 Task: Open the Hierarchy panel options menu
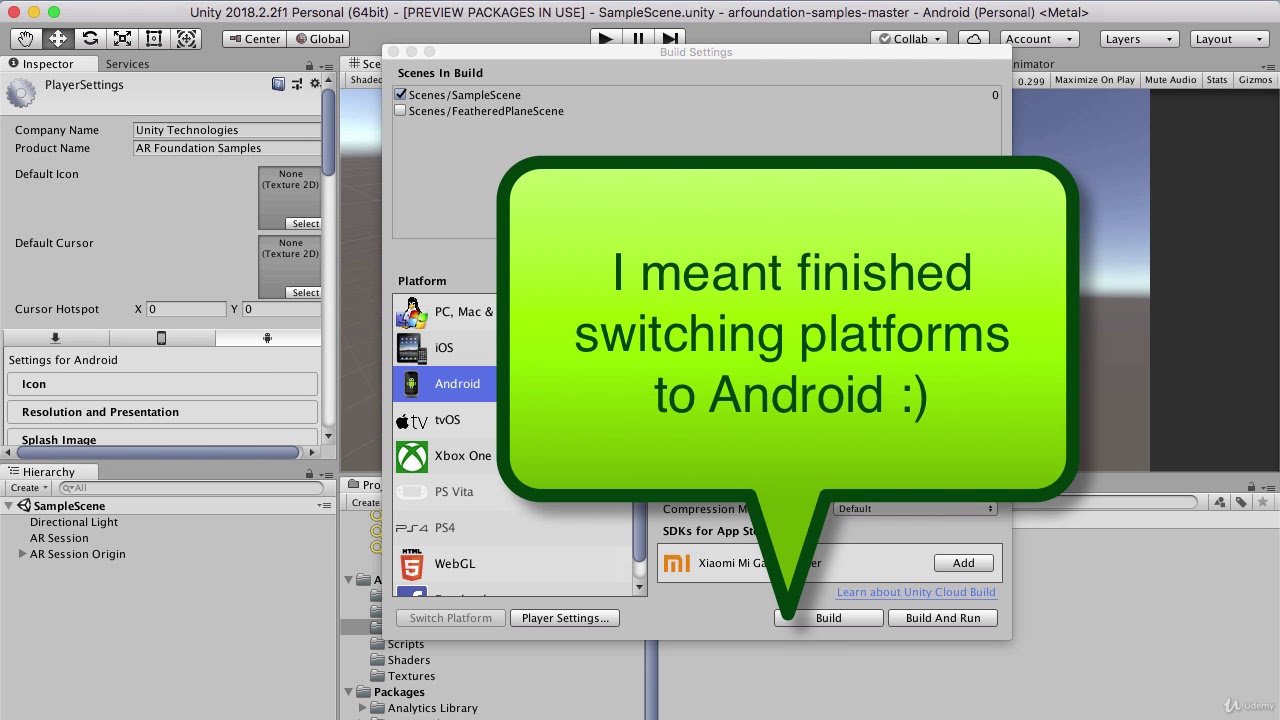tap(324, 473)
